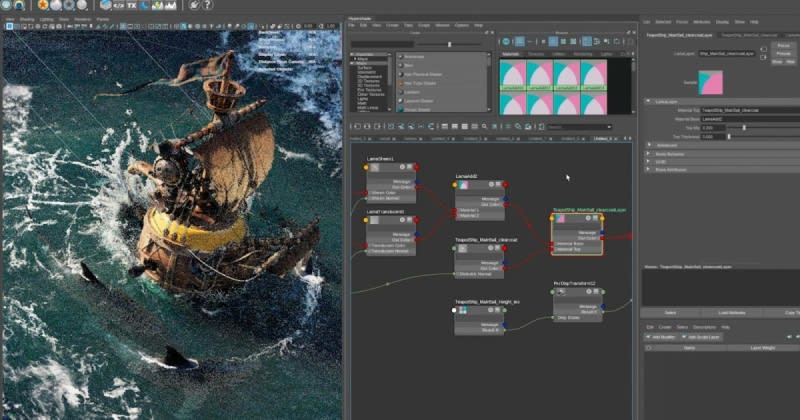800x420 pixels.
Task: Open the question-mark help shelf icon
Action: 207,5
